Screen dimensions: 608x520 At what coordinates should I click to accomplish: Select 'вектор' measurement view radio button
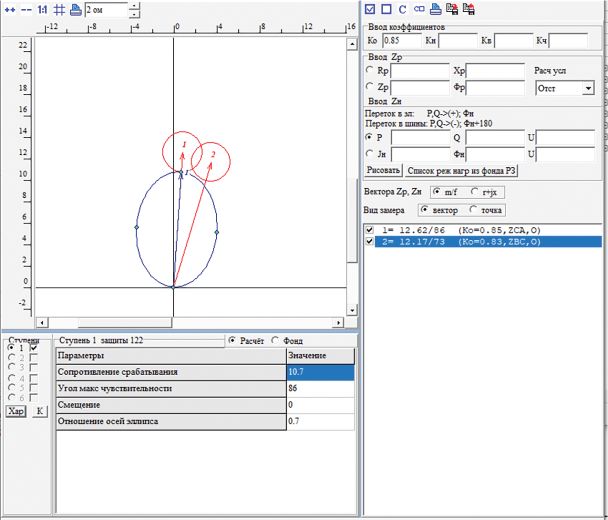425,209
